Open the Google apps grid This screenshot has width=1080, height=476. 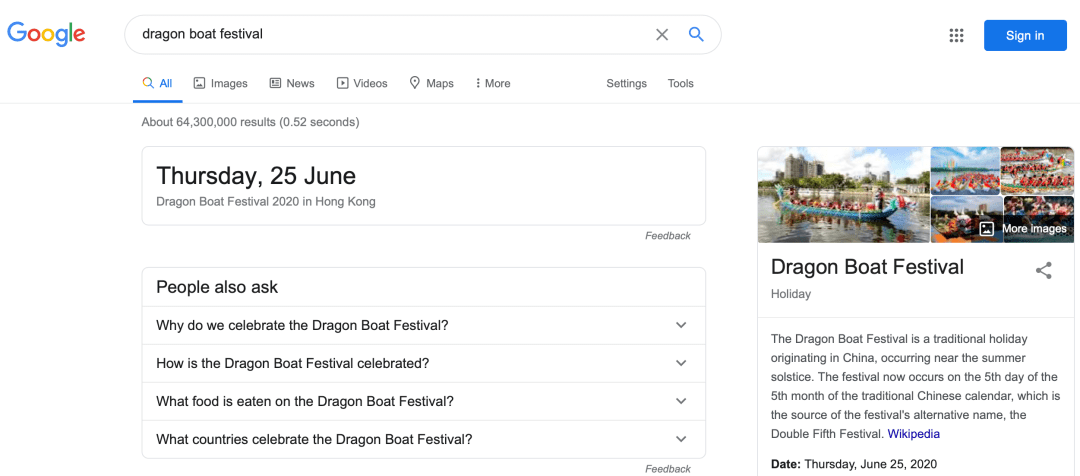956,35
